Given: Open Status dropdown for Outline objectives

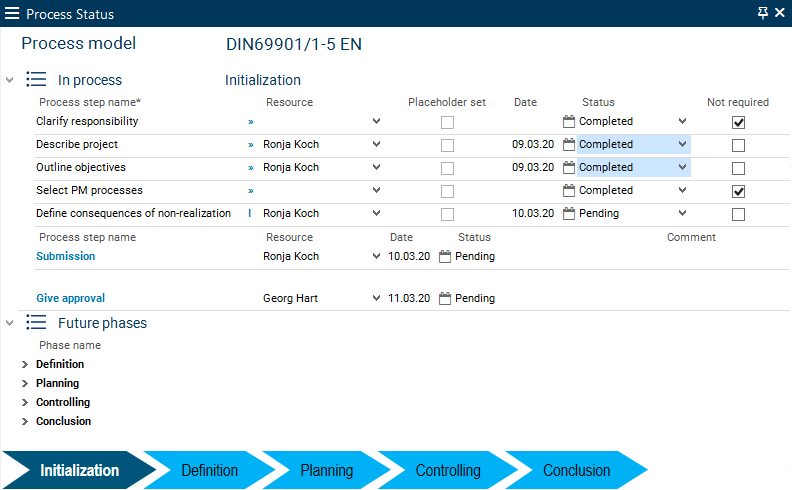Looking at the screenshot, I should [682, 168].
